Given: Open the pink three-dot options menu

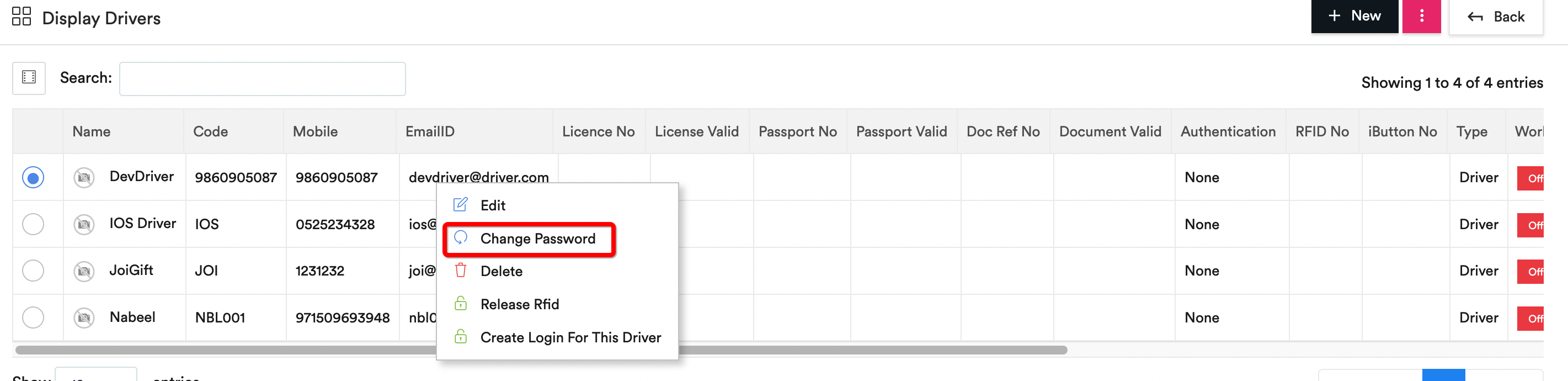Looking at the screenshot, I should coord(1421,17).
